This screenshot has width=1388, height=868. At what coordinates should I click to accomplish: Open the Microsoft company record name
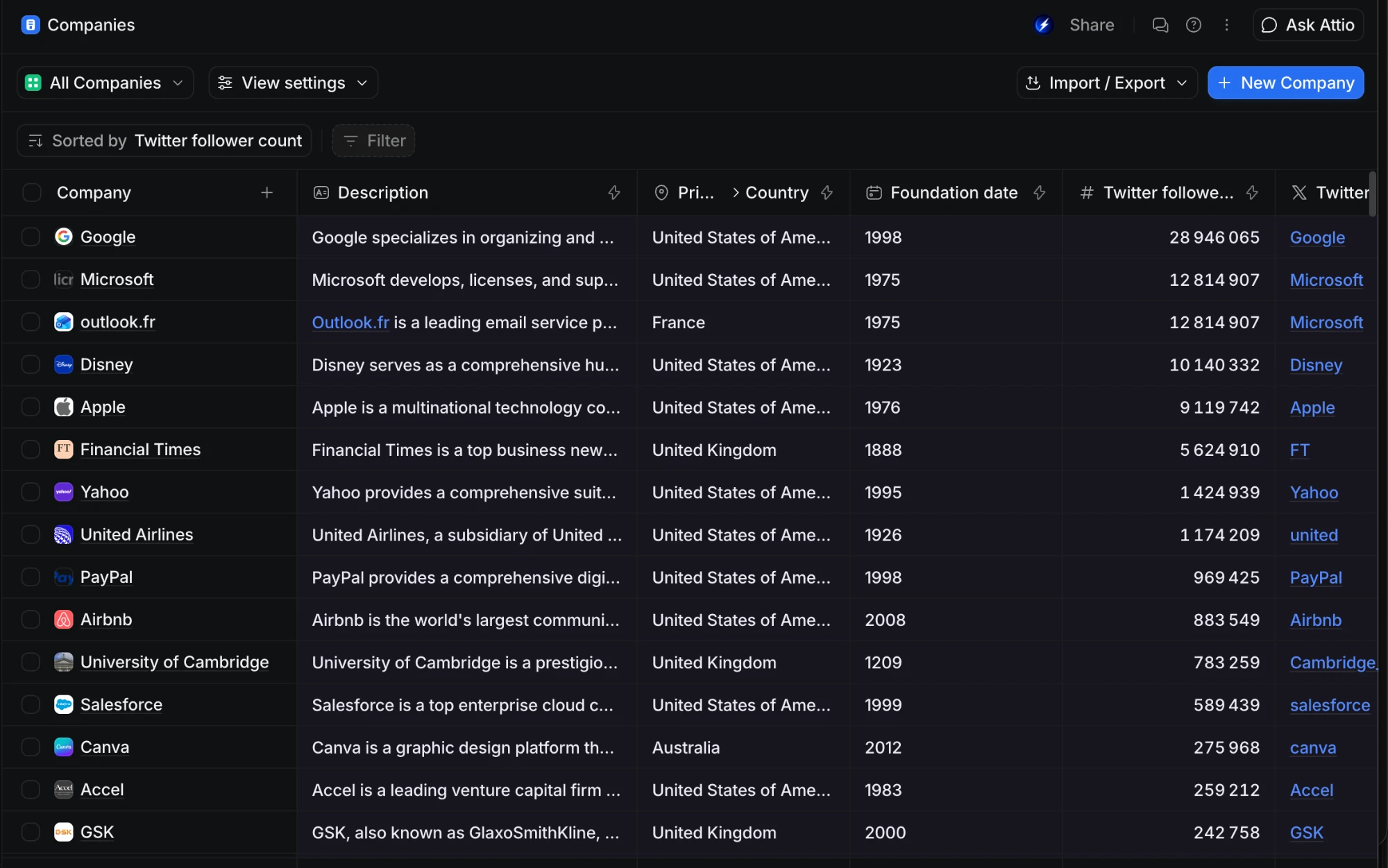tap(117, 279)
